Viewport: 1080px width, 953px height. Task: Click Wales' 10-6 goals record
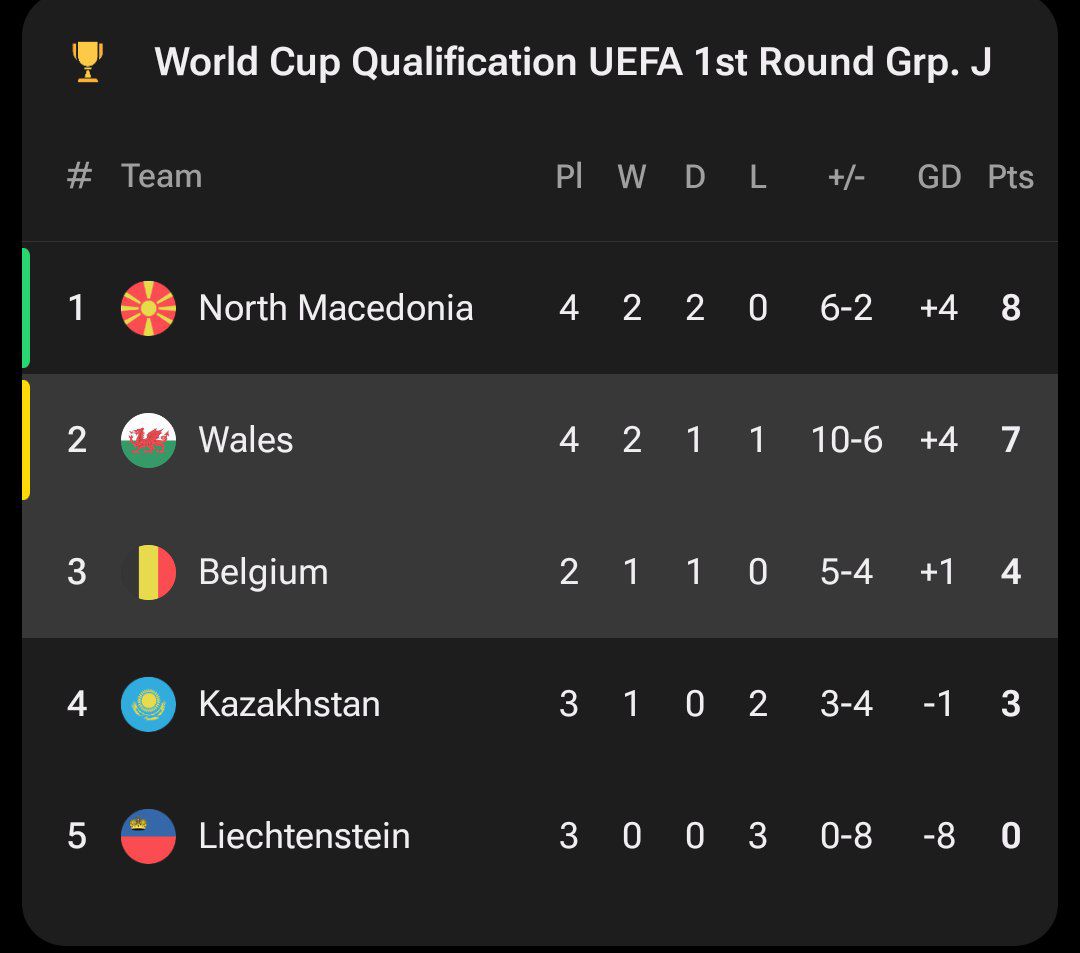coord(846,440)
